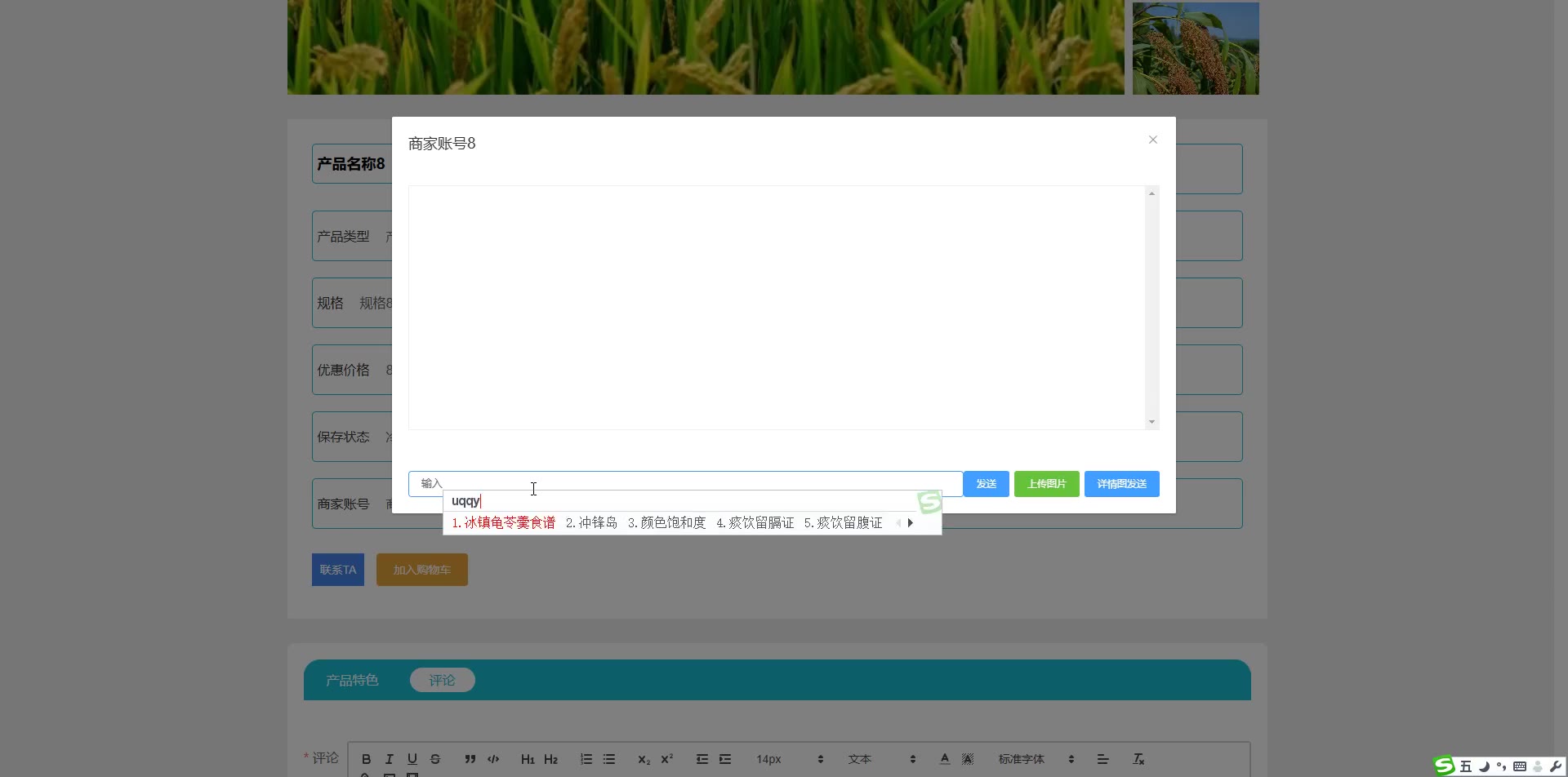
Task: Select candidate 2 冲锋岛
Action: coord(591,523)
